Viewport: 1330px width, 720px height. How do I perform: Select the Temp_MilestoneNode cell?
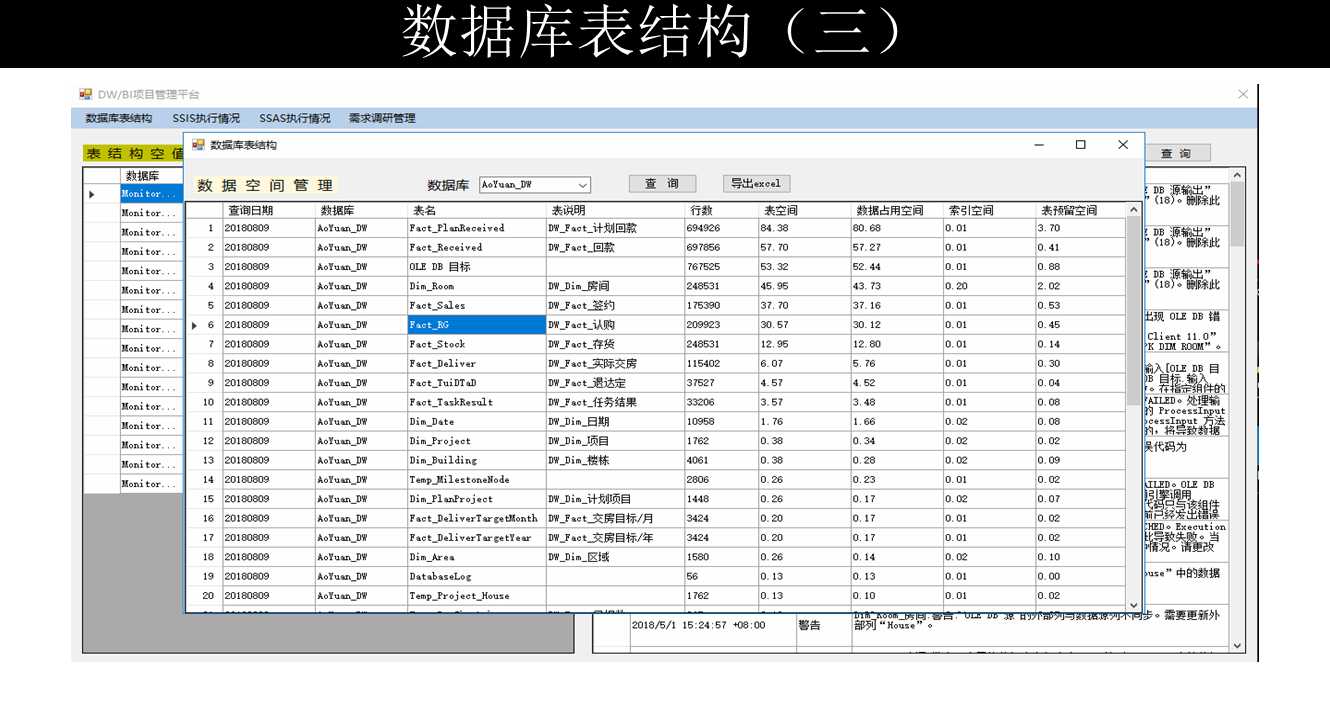pyautogui.click(x=476, y=480)
